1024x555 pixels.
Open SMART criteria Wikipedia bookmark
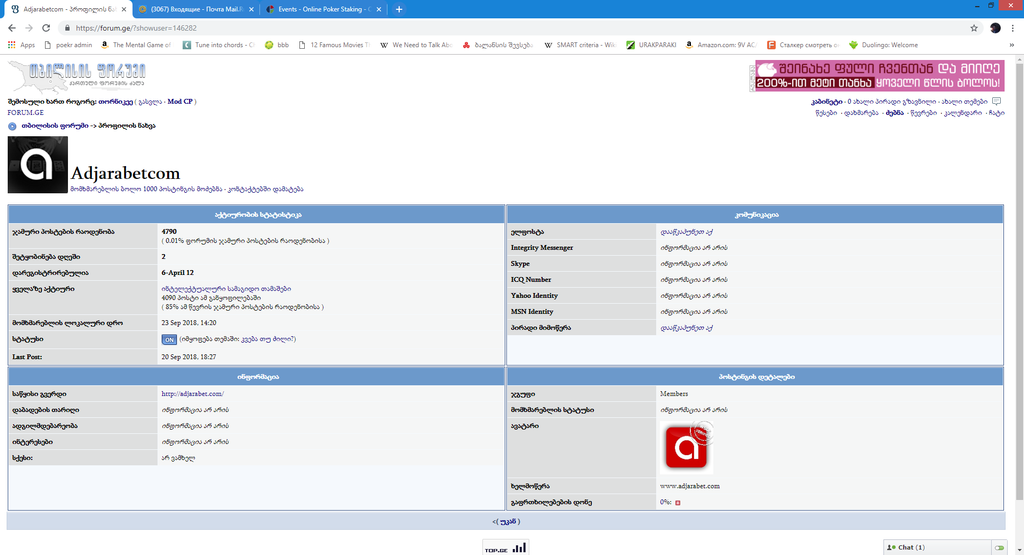point(580,45)
